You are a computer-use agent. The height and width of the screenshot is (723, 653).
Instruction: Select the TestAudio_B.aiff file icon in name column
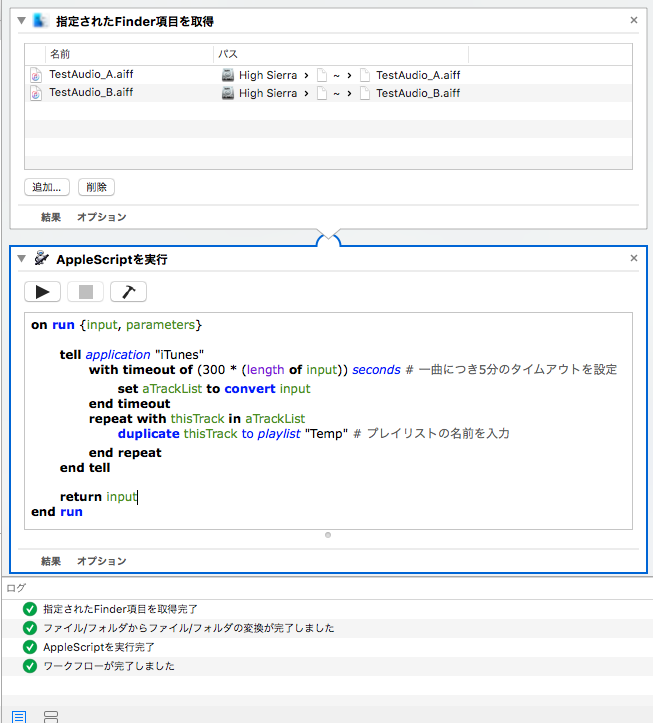36,93
